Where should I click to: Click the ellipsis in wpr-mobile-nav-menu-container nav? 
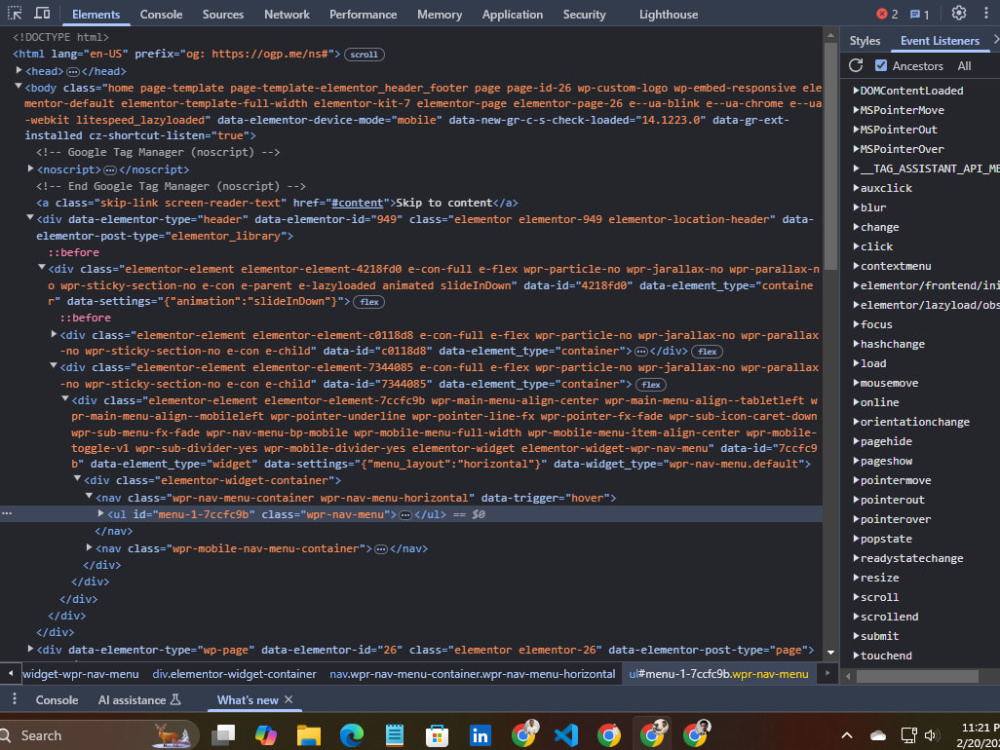click(x=381, y=548)
